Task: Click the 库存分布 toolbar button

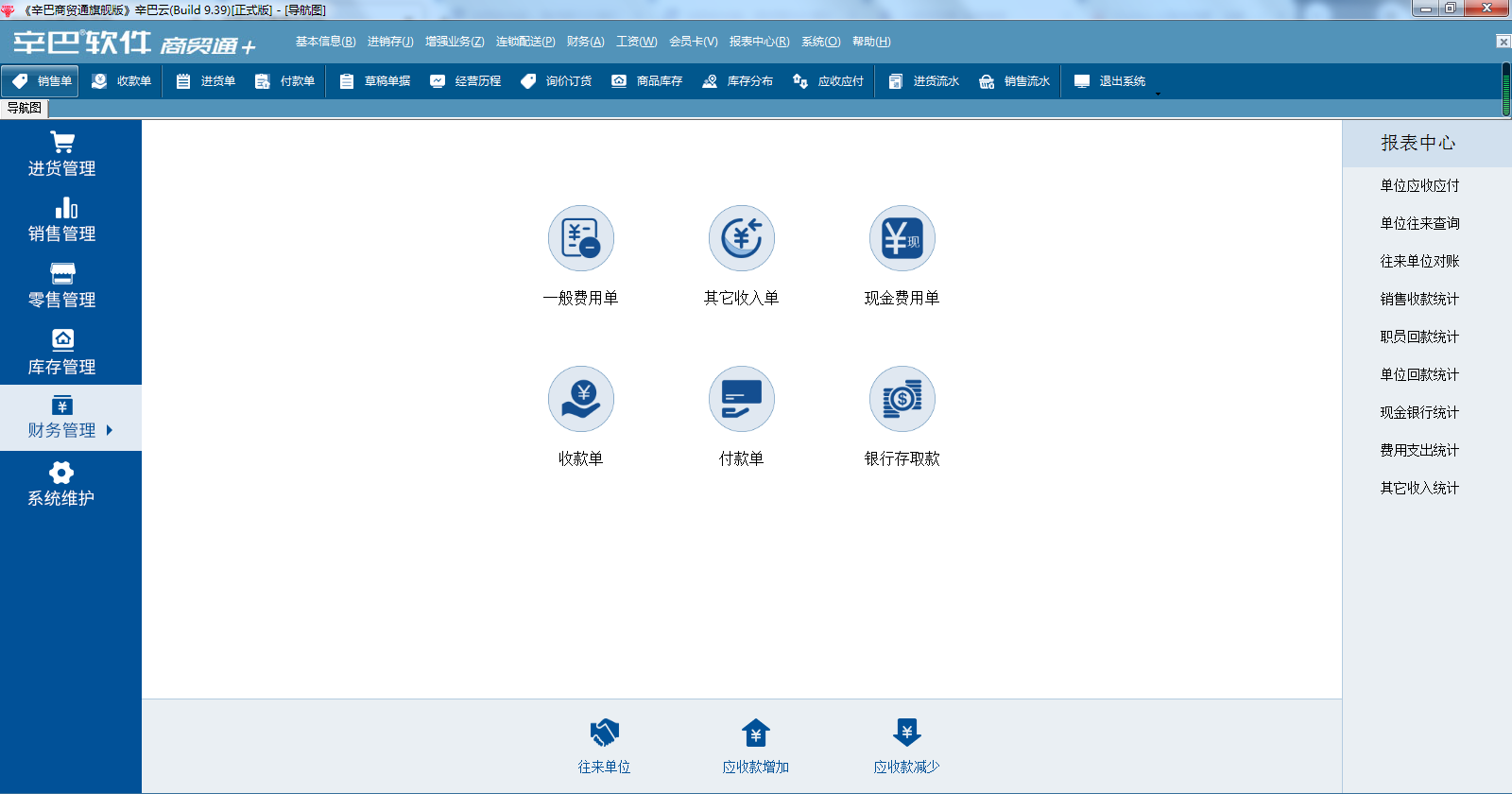Action: [x=737, y=81]
